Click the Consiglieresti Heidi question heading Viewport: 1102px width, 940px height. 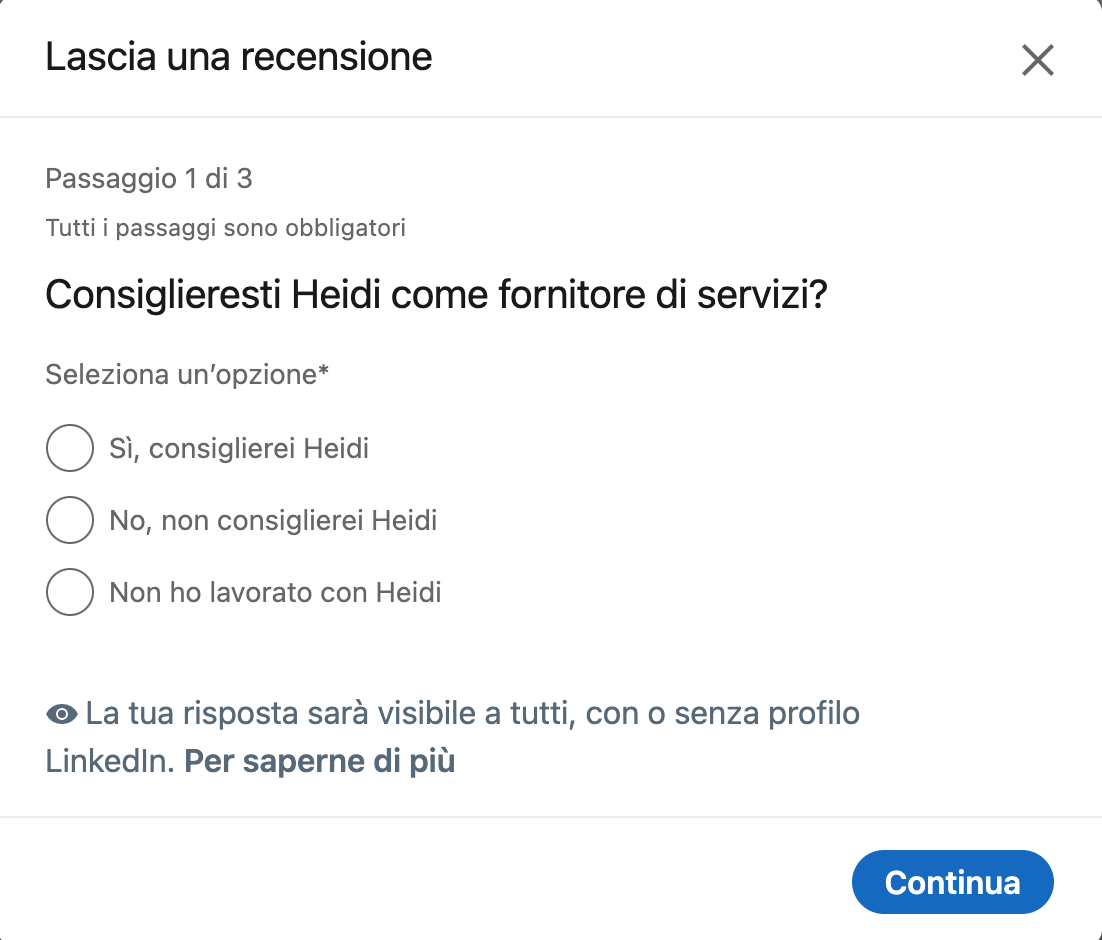pyautogui.click(x=437, y=296)
